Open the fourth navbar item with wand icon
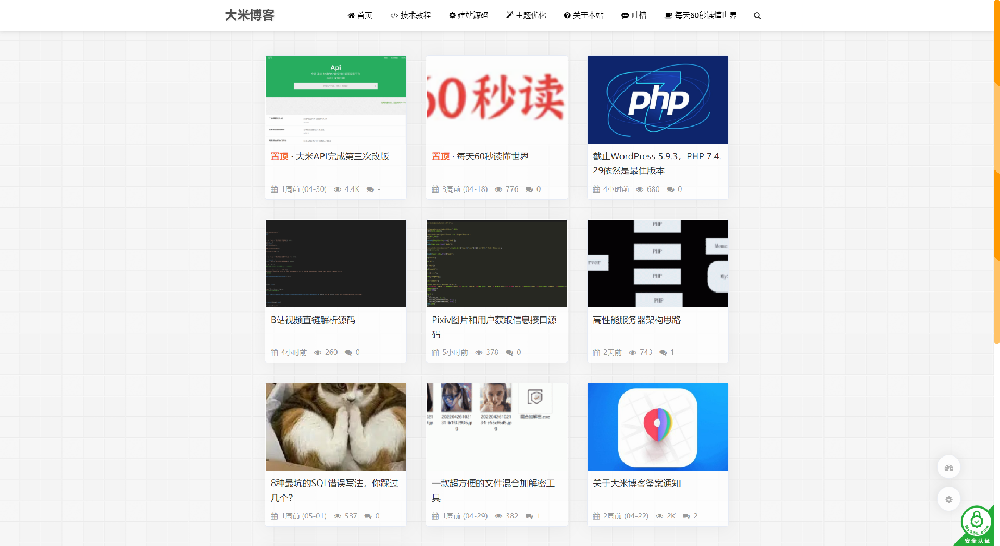 pyautogui.click(x=526, y=16)
